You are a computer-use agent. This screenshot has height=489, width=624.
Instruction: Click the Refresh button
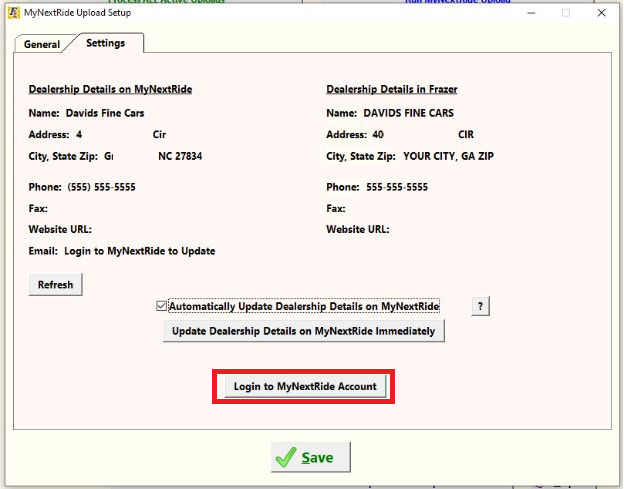click(x=55, y=284)
